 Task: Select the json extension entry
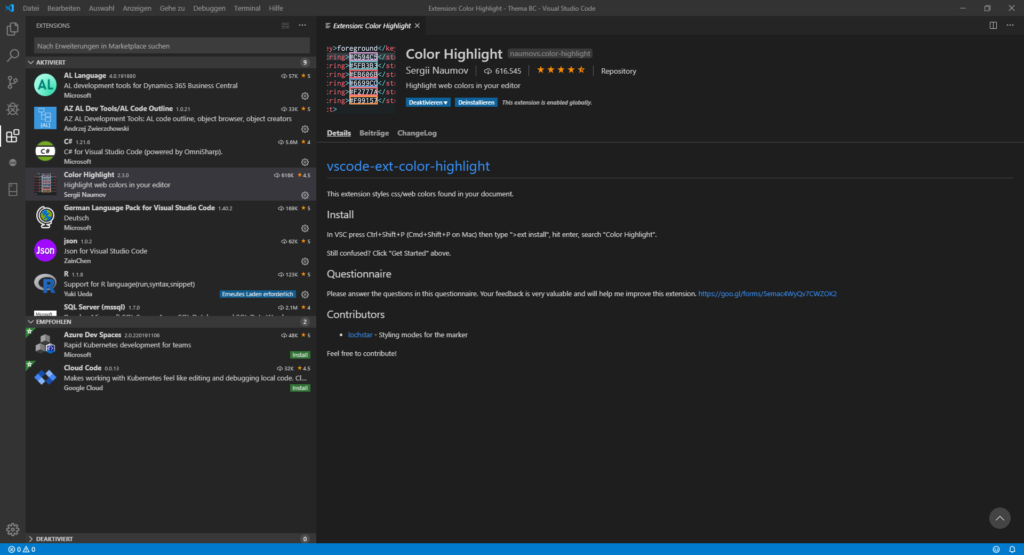tap(171, 250)
